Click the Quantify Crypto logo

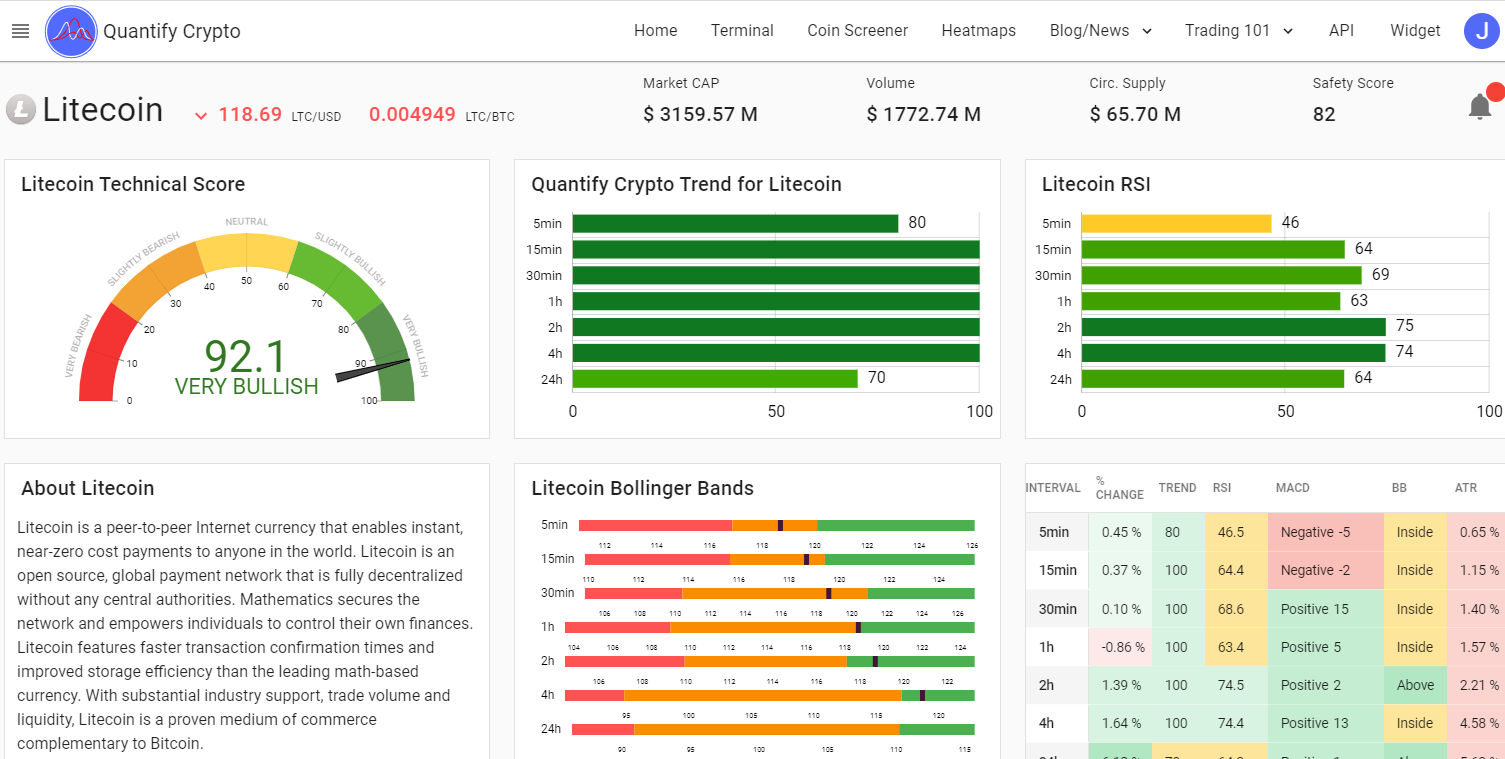click(71, 31)
